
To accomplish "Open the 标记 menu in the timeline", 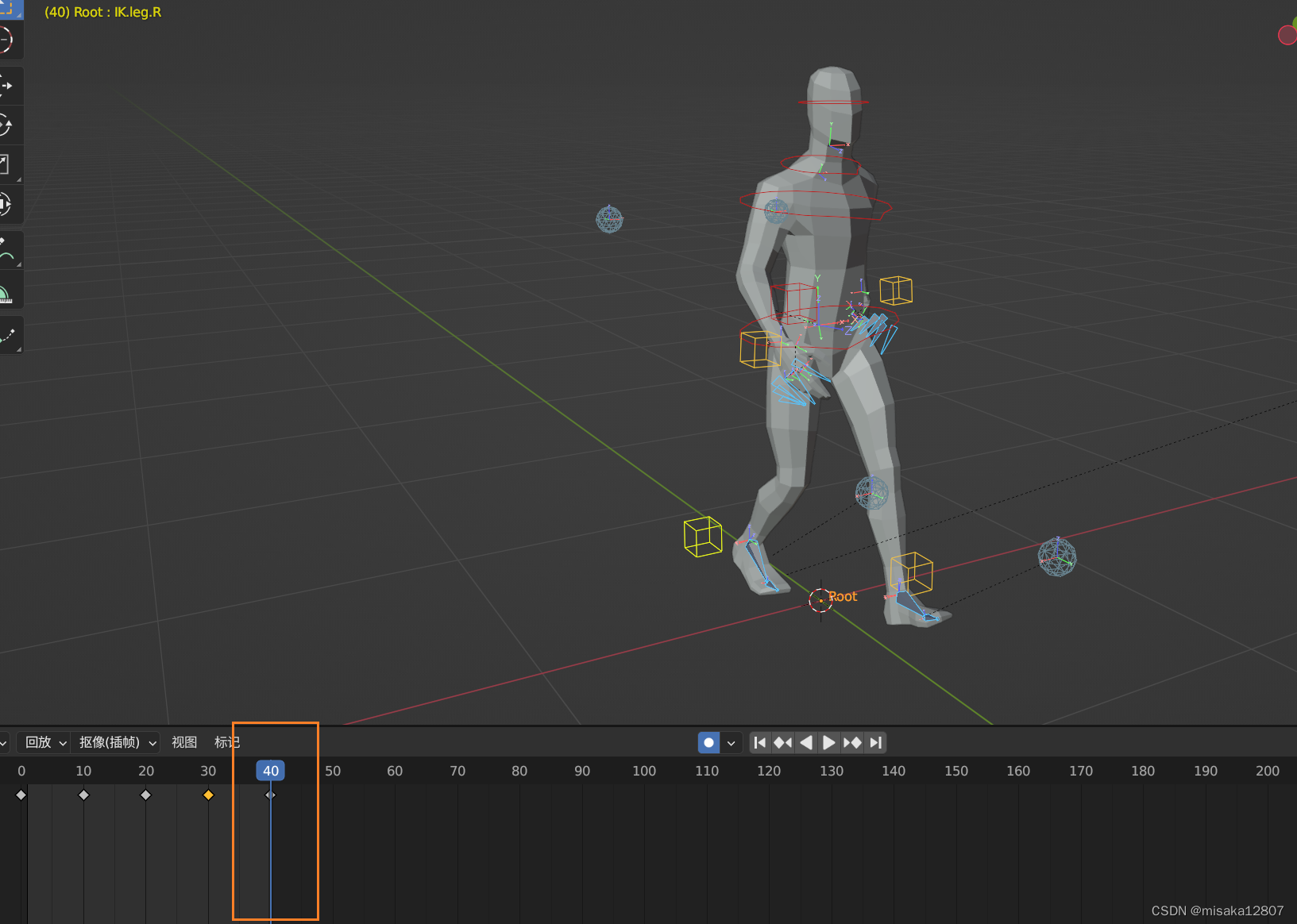I will pos(227,742).
